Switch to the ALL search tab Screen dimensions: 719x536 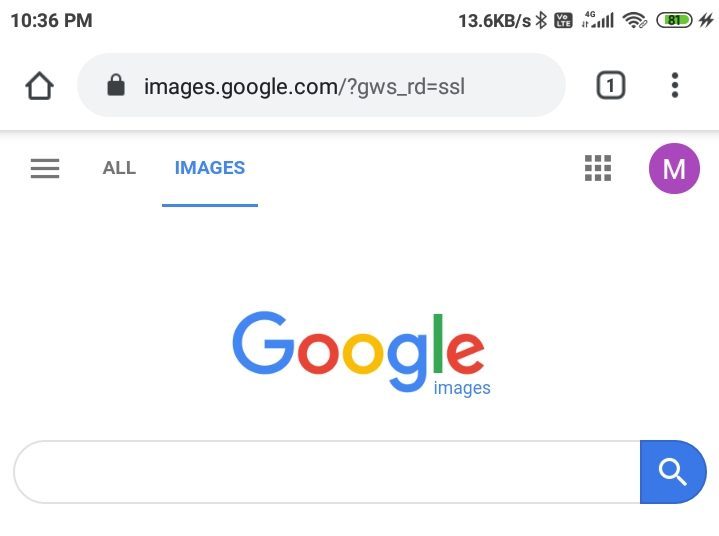click(x=119, y=168)
